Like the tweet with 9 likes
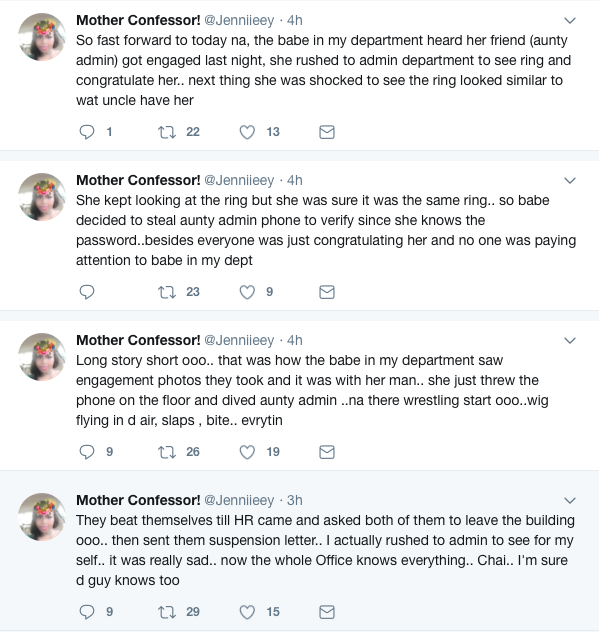This screenshot has height=632, width=599. (247, 292)
